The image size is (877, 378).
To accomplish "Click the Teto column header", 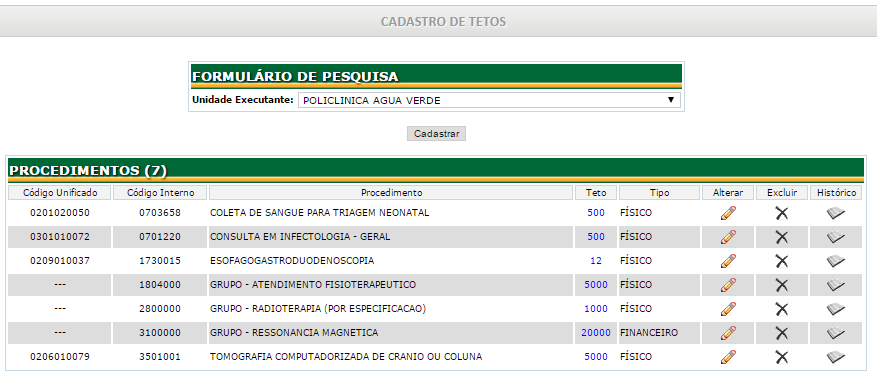I will [596, 193].
